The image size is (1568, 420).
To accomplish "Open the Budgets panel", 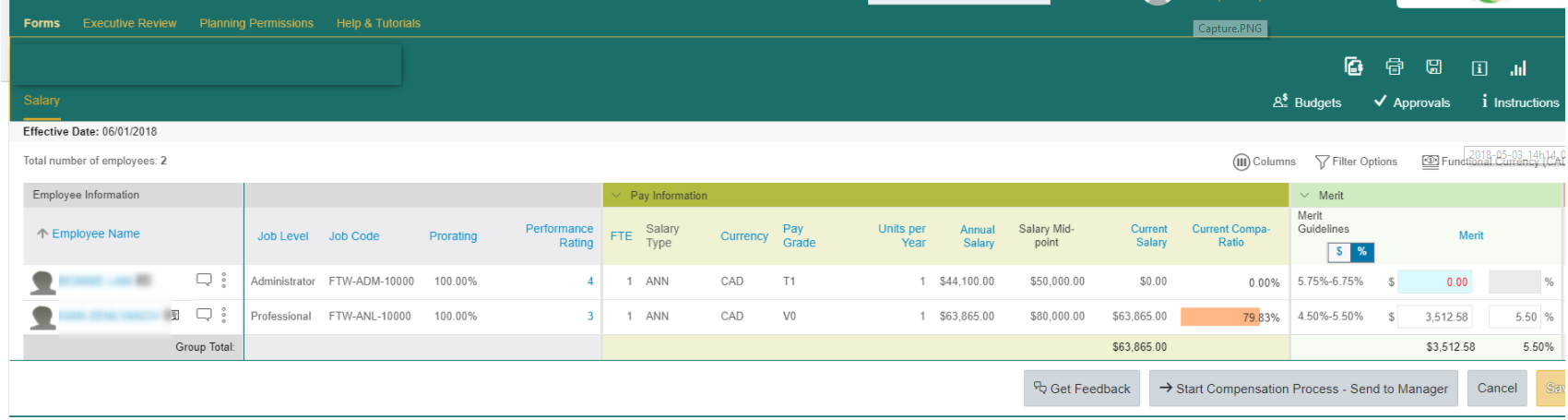I will click(x=1307, y=102).
